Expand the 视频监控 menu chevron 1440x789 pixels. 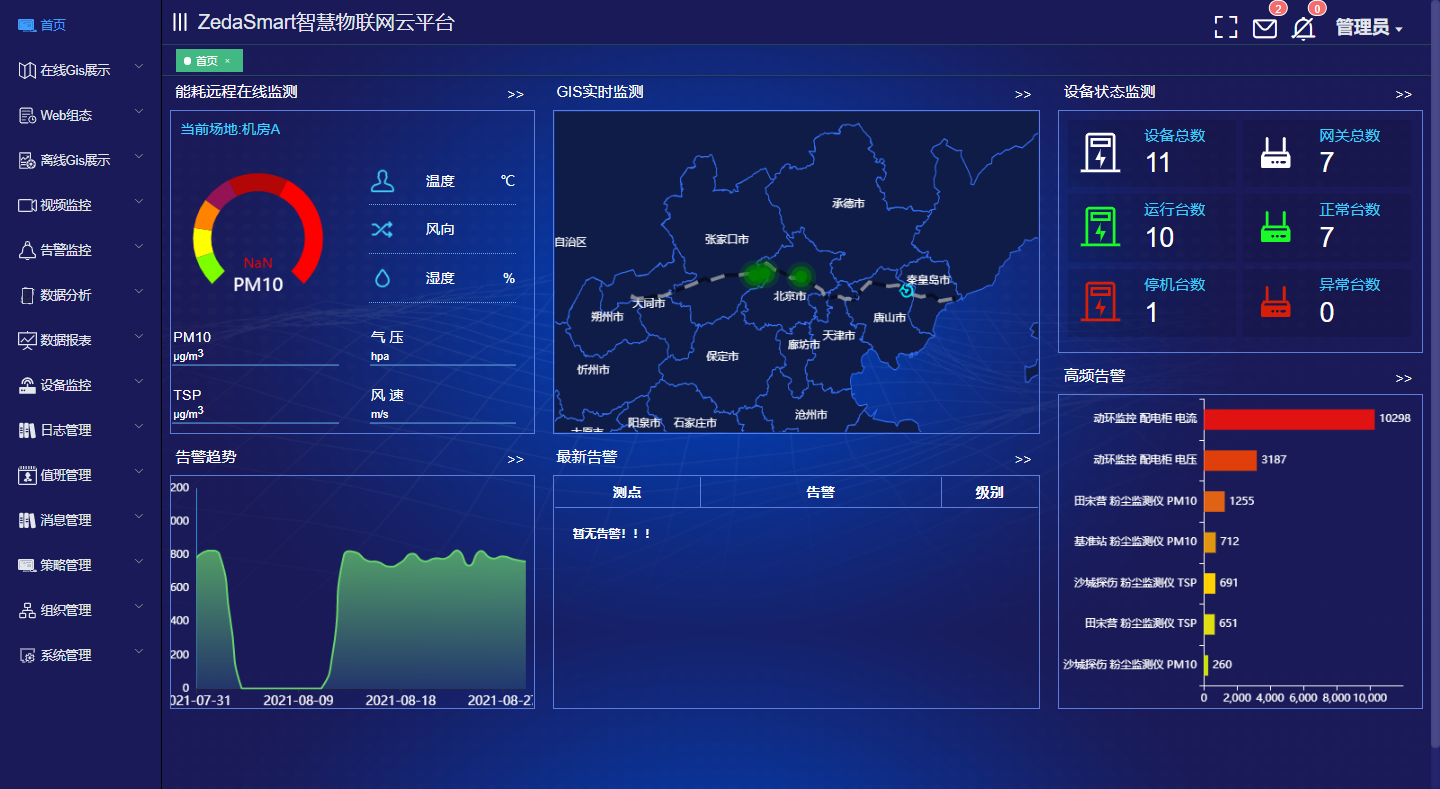tap(139, 203)
